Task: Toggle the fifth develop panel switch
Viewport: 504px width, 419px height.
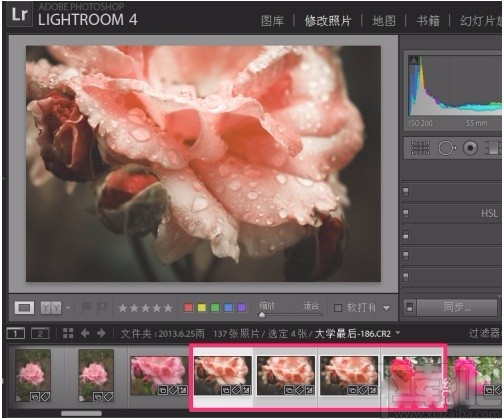Action: 406,277
